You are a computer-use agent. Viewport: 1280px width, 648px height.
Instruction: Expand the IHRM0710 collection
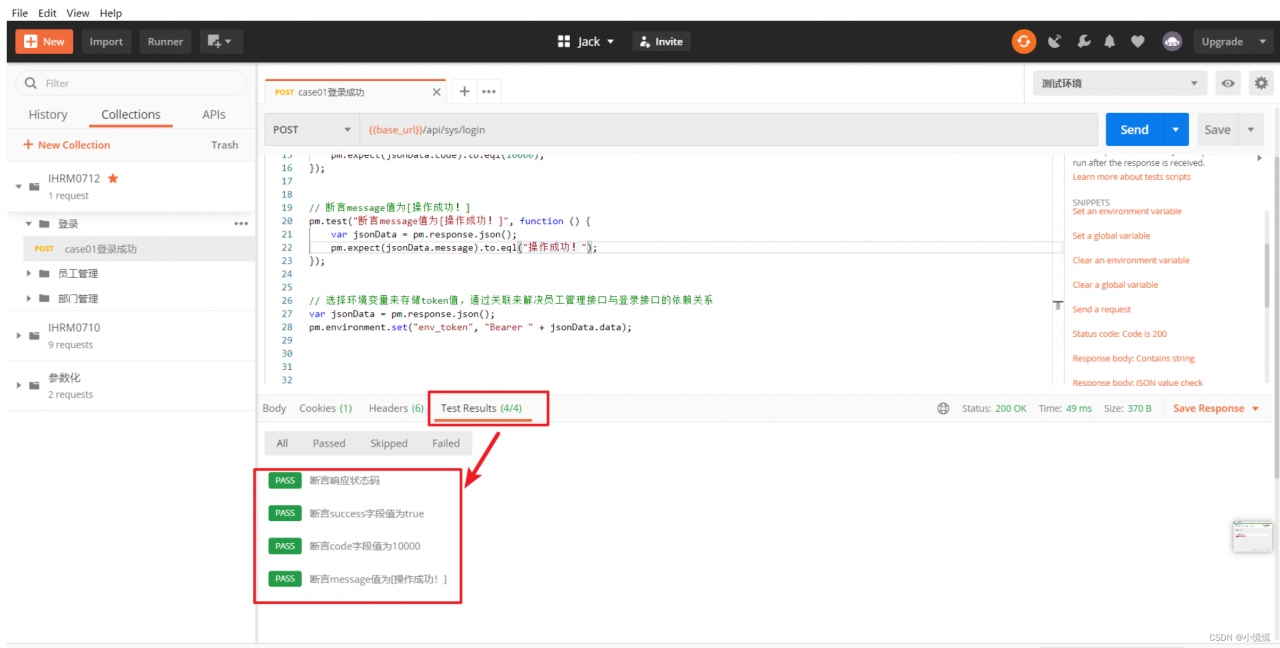click(19, 335)
